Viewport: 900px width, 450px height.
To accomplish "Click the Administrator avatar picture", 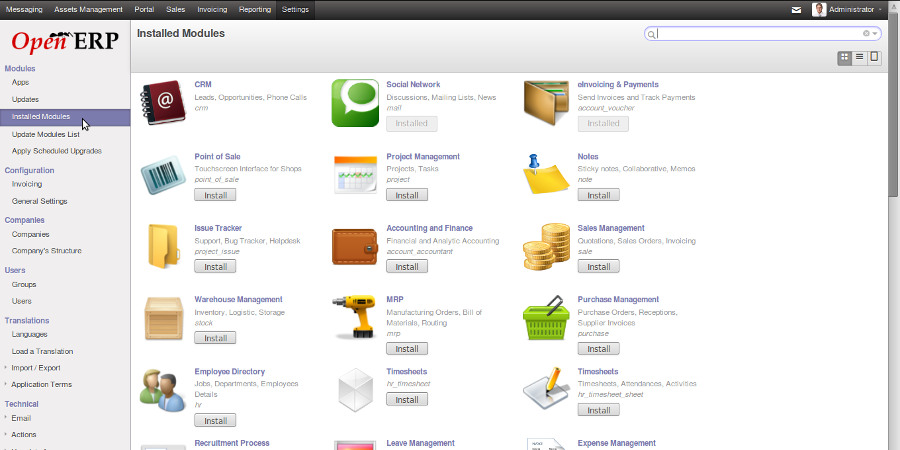I will [x=819, y=9].
